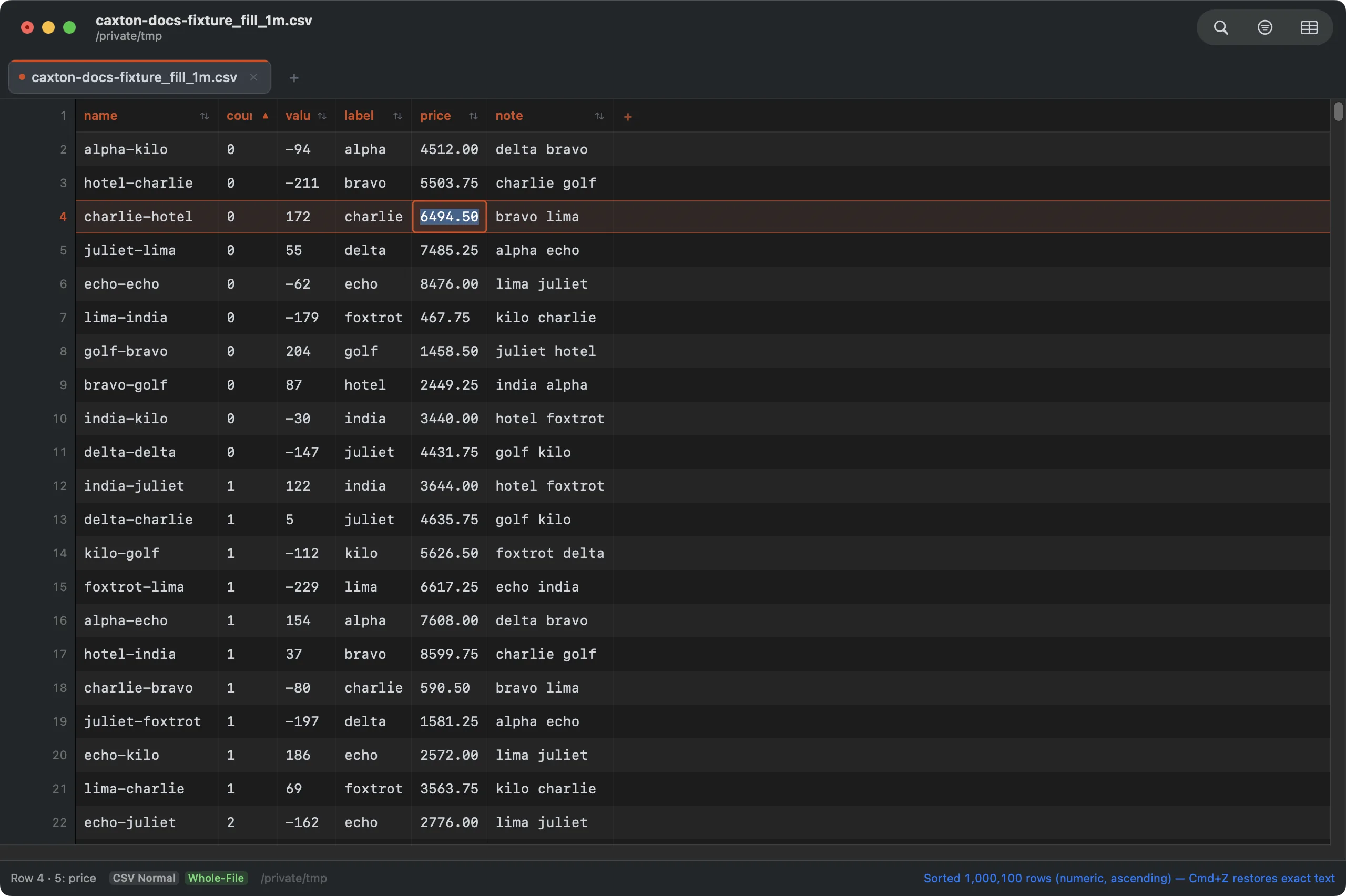This screenshot has height=896, width=1346.
Task: Select cell india-juliet
Action: 147,486
